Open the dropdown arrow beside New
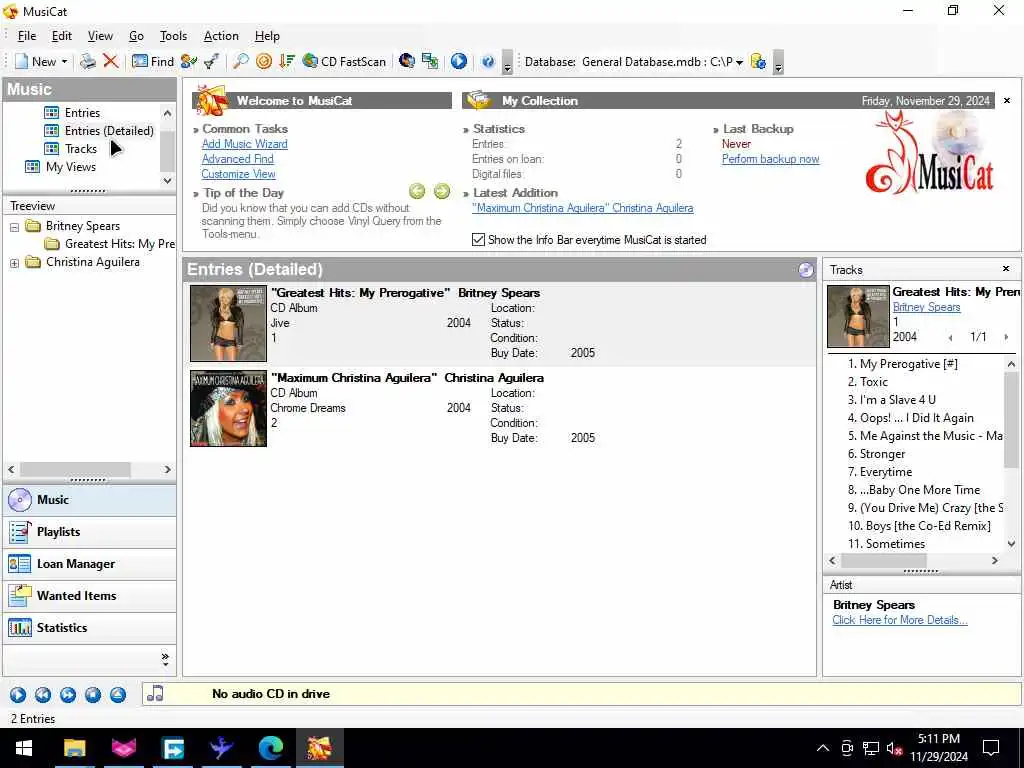The height and width of the screenshot is (768, 1024). [x=65, y=61]
